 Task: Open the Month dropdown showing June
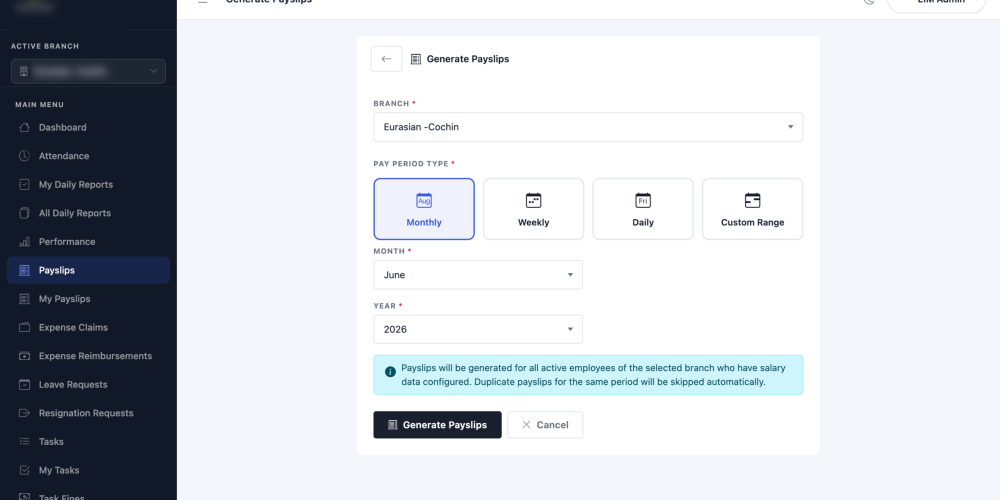point(478,275)
